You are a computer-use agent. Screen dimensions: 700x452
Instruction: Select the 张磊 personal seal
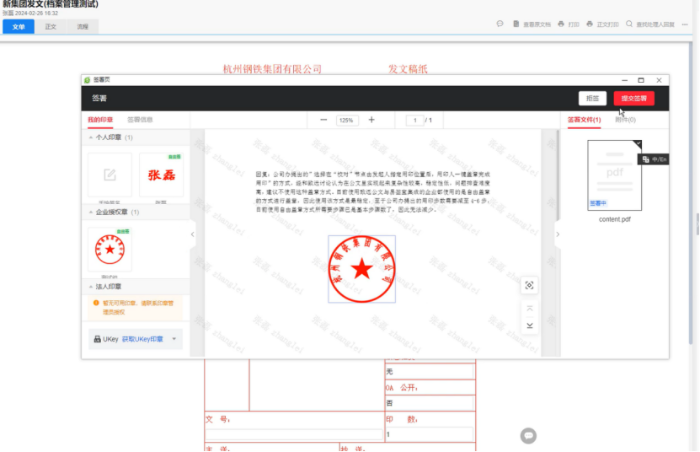[x=161, y=175]
